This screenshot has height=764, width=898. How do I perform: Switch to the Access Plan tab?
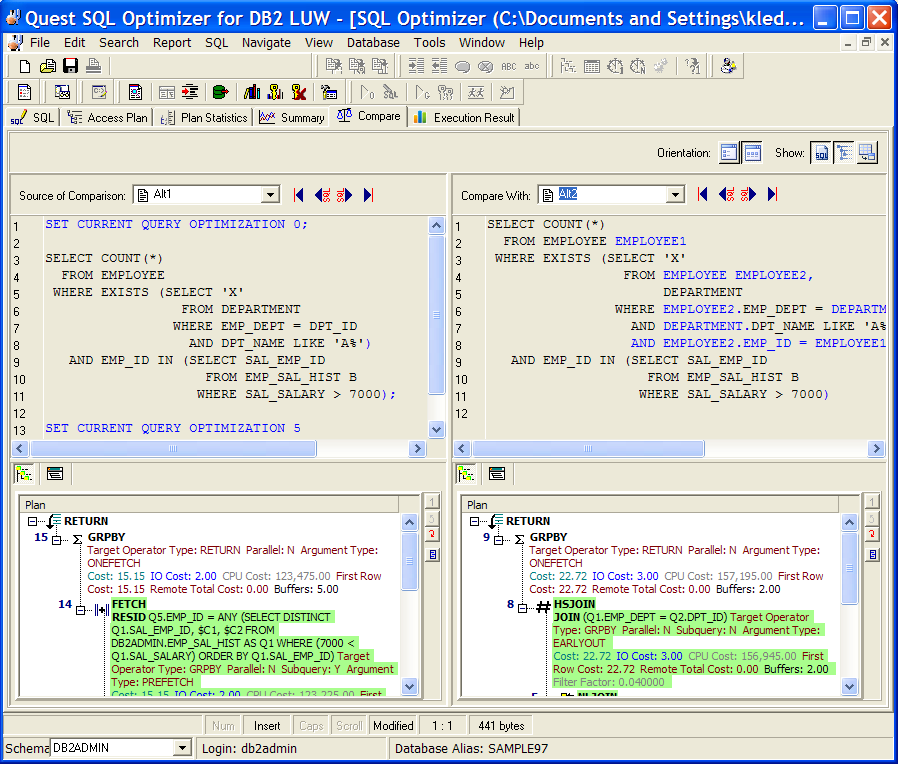click(108, 117)
